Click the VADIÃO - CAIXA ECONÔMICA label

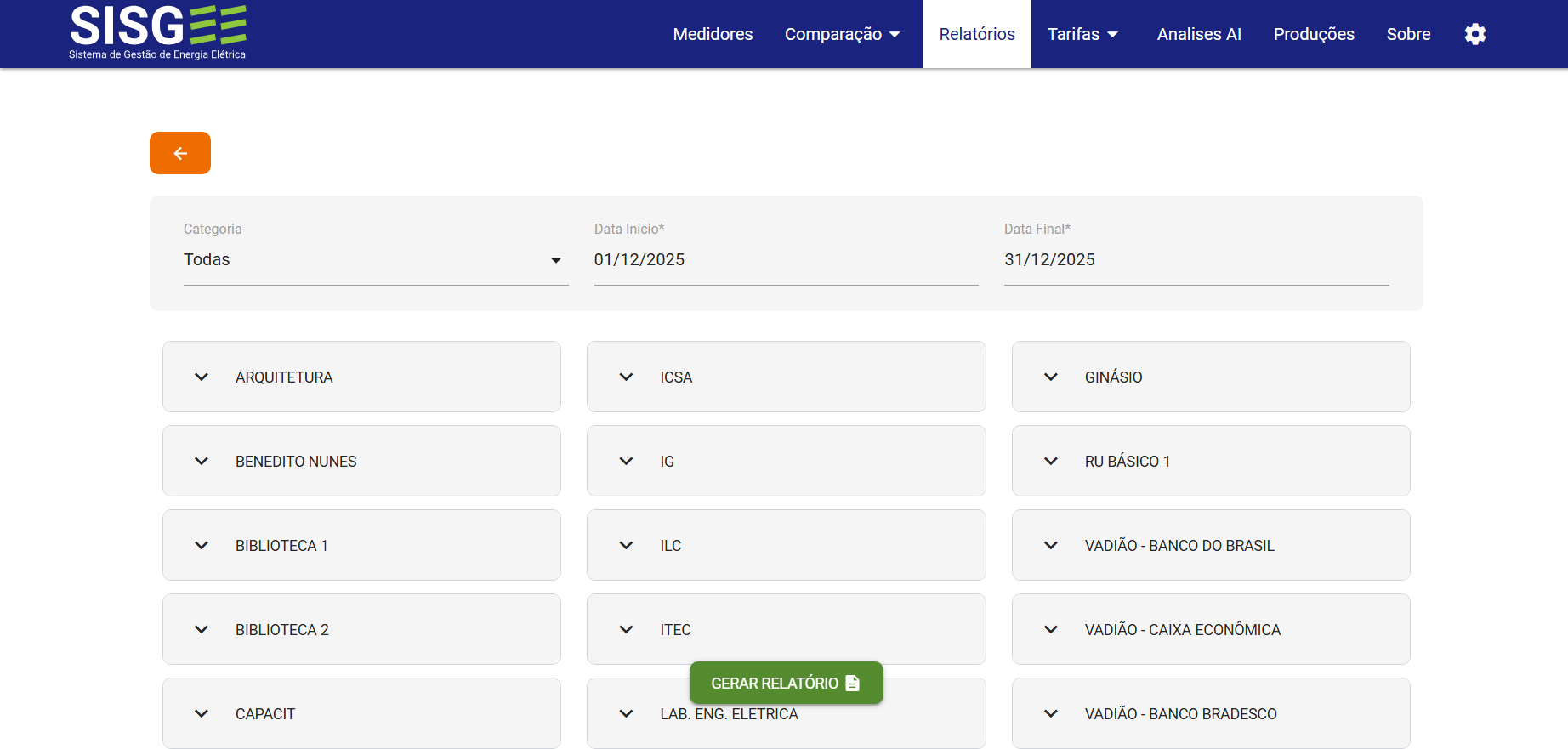[1183, 629]
